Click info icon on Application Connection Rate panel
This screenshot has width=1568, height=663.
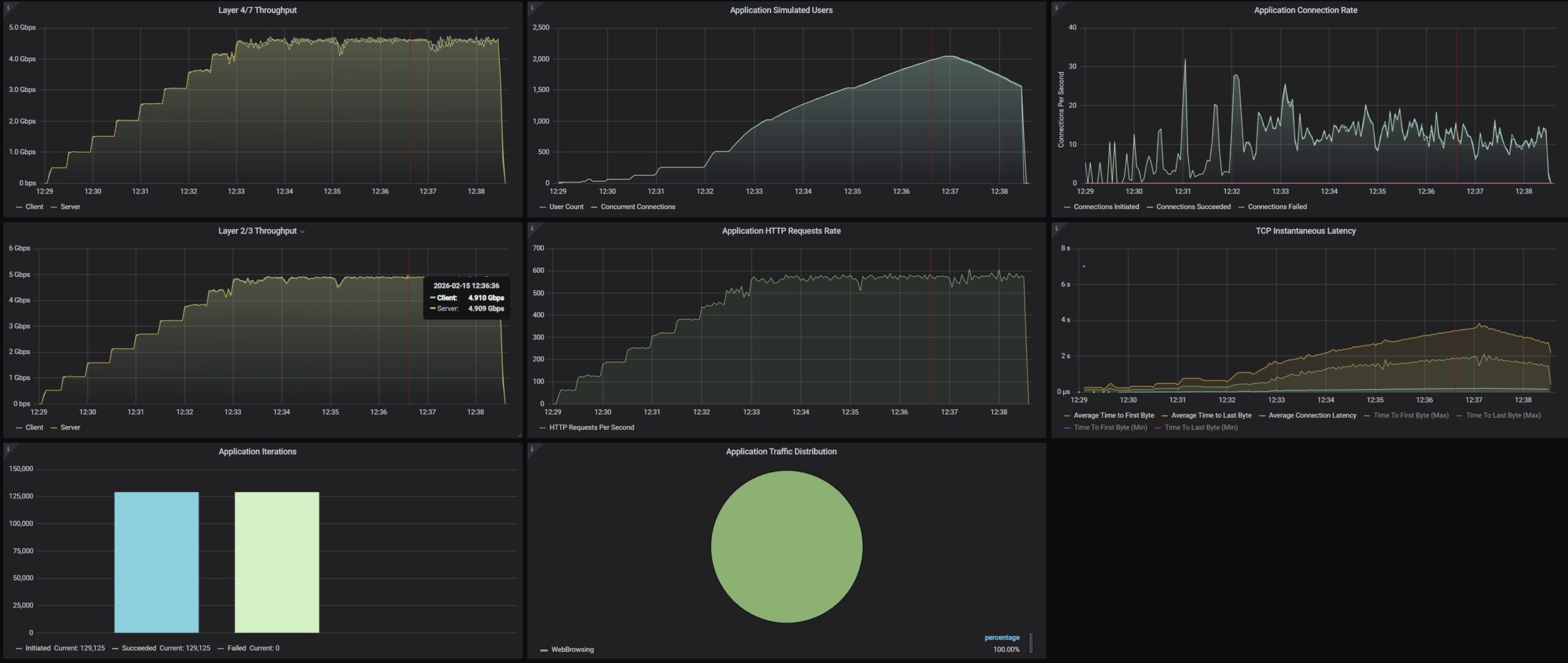(1056, 7)
